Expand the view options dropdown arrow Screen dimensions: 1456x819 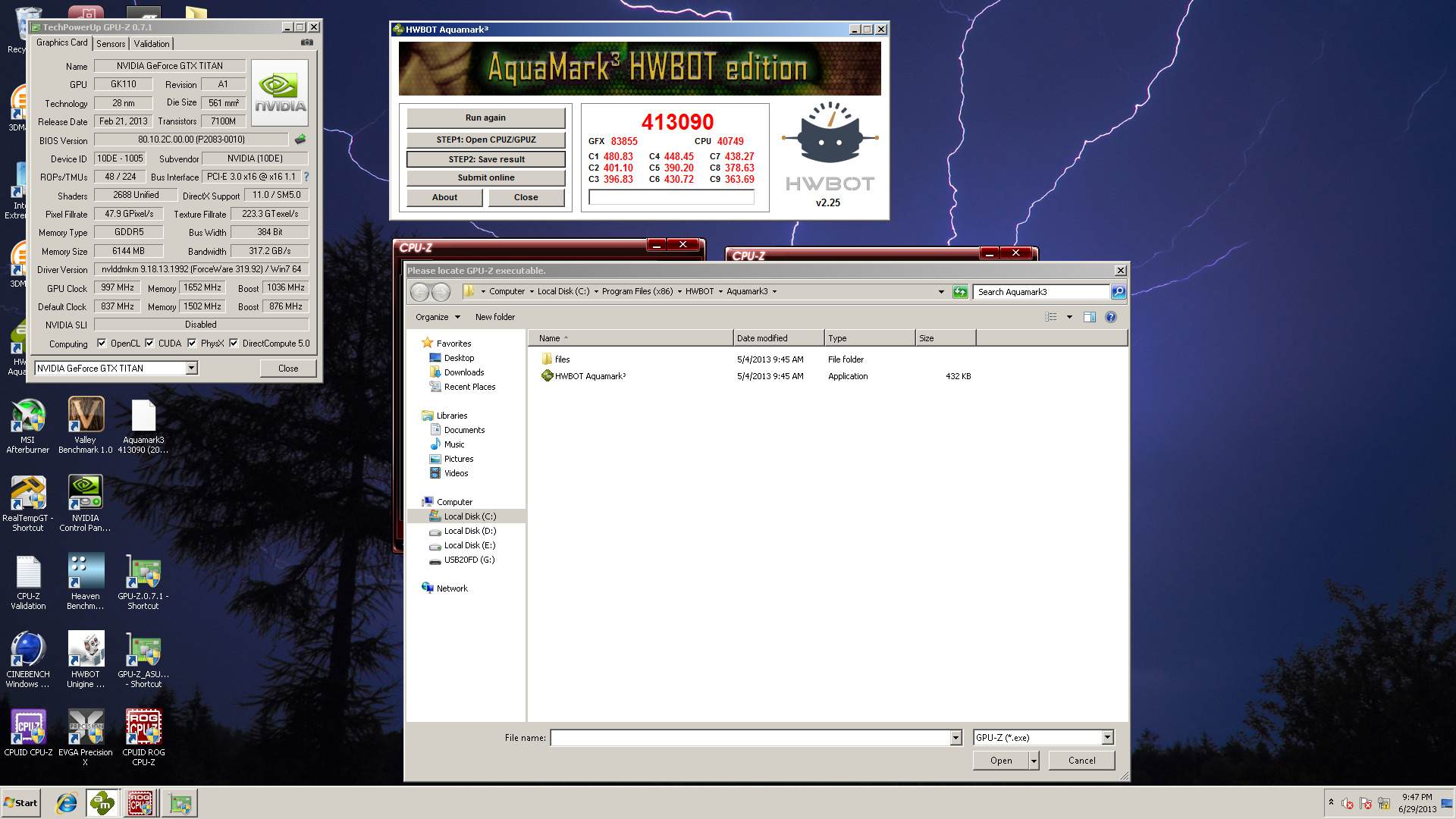(1069, 317)
